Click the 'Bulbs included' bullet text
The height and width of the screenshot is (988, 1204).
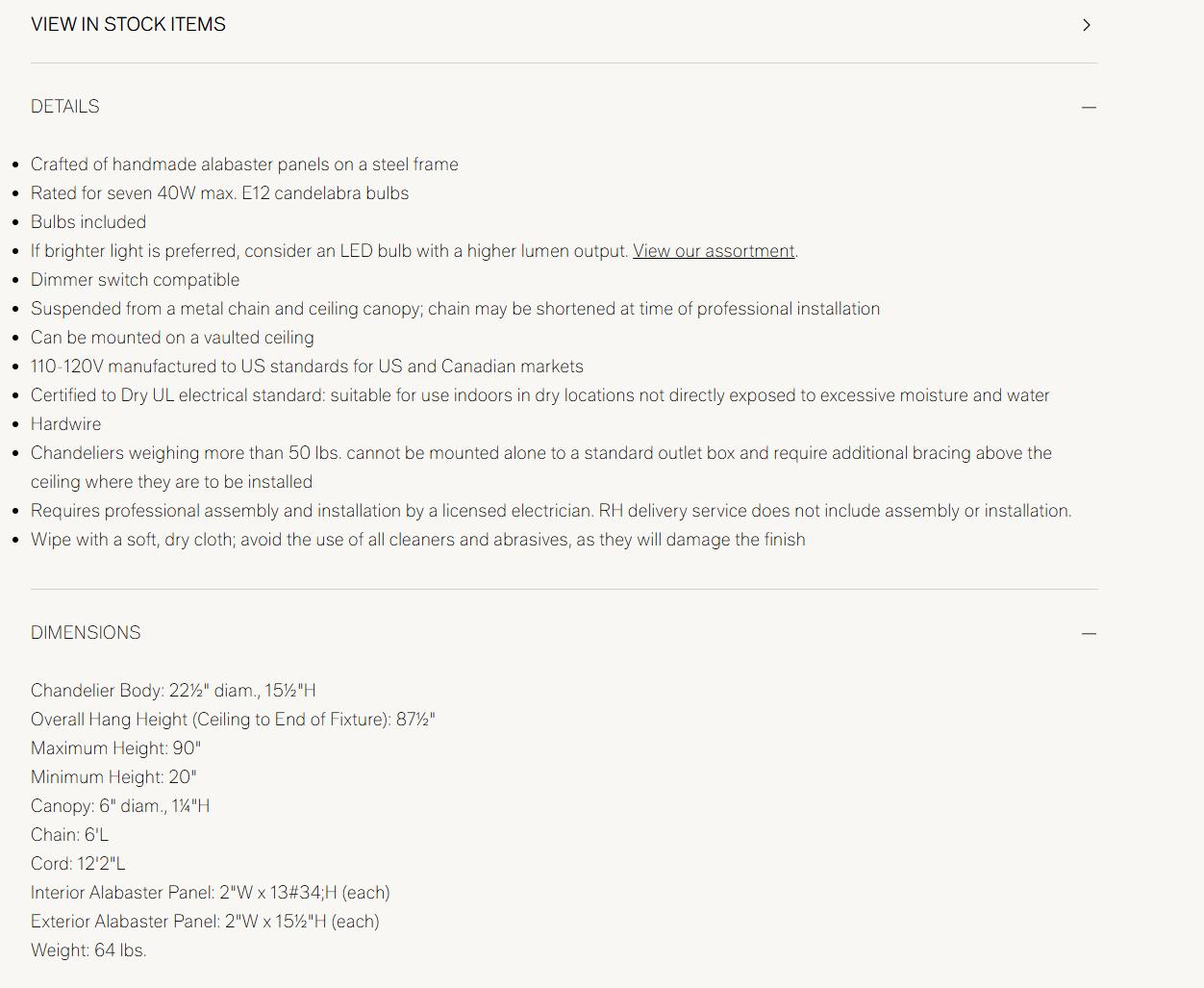(88, 222)
